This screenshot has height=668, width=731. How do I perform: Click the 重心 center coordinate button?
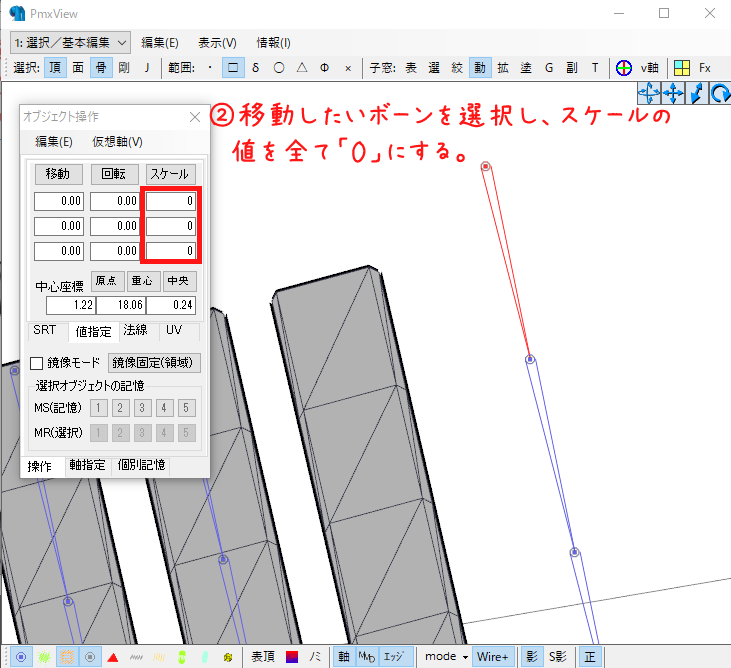[144, 281]
